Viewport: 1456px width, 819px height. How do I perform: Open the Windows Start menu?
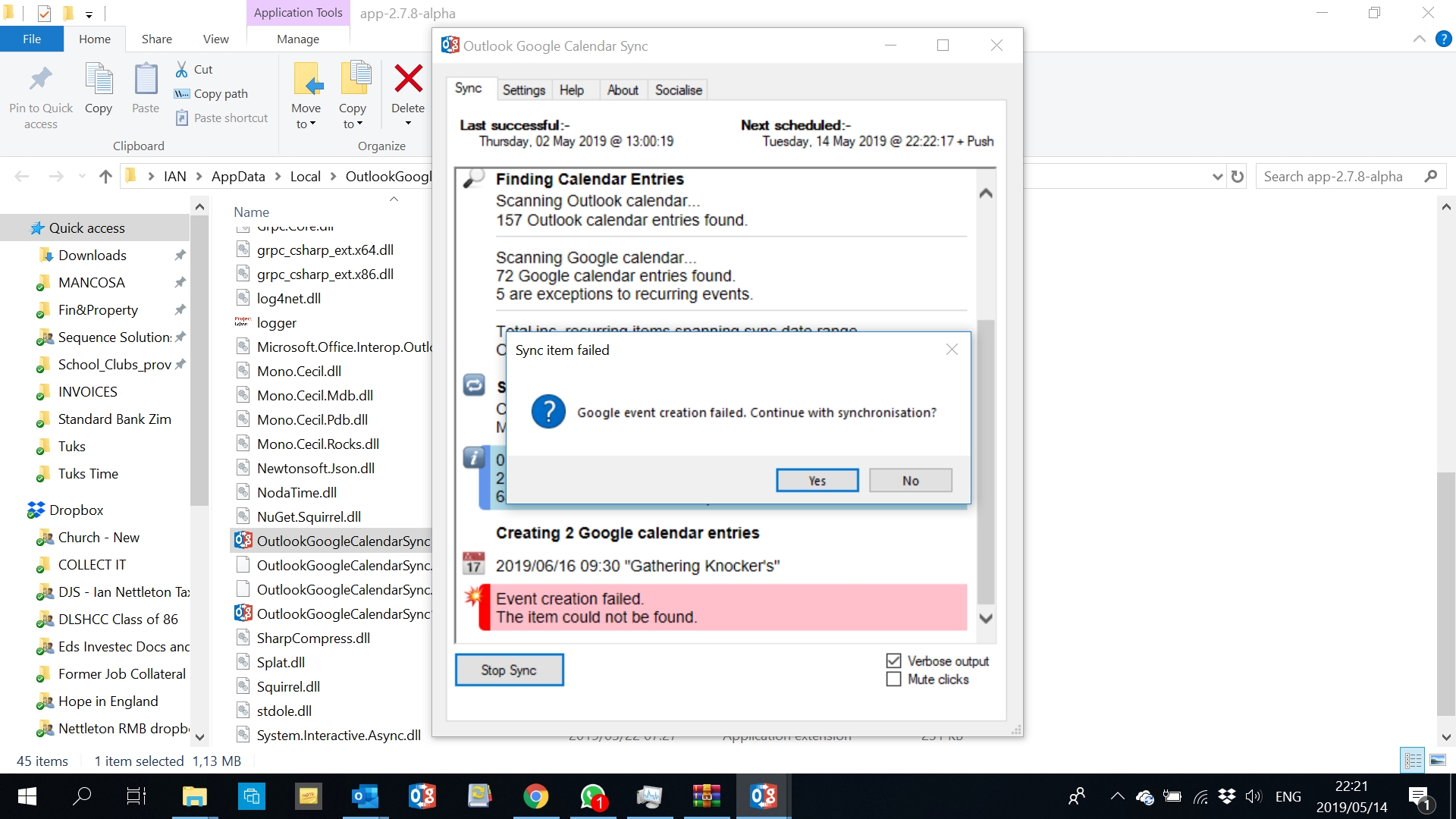(27, 796)
